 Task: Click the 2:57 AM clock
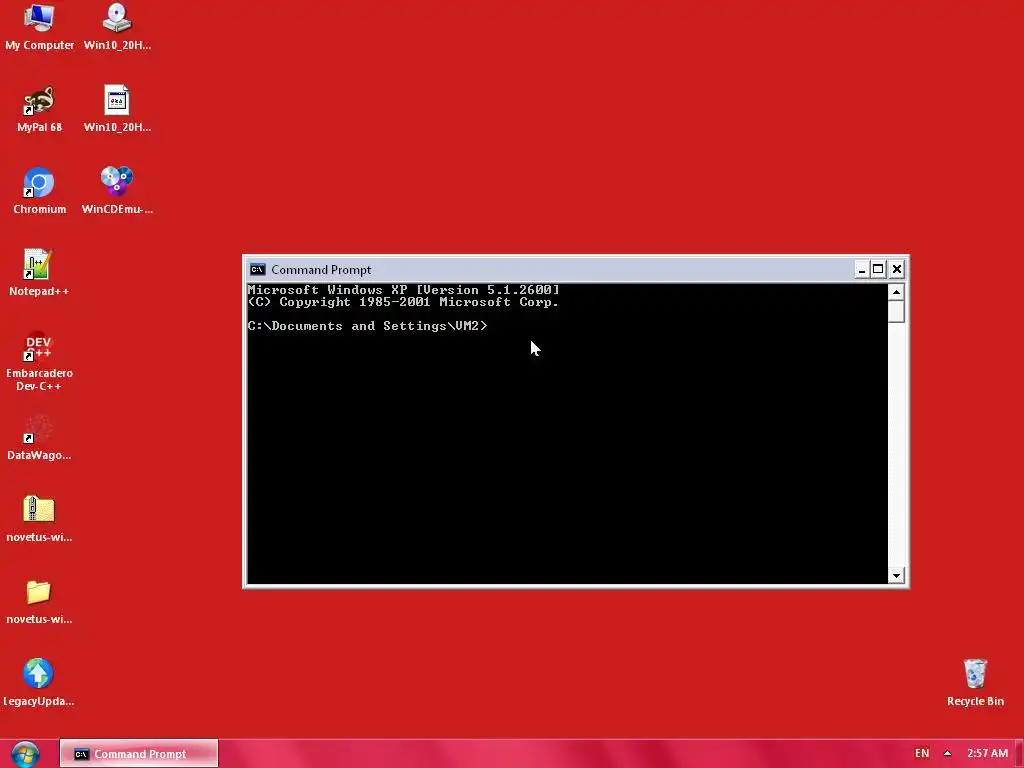click(987, 754)
